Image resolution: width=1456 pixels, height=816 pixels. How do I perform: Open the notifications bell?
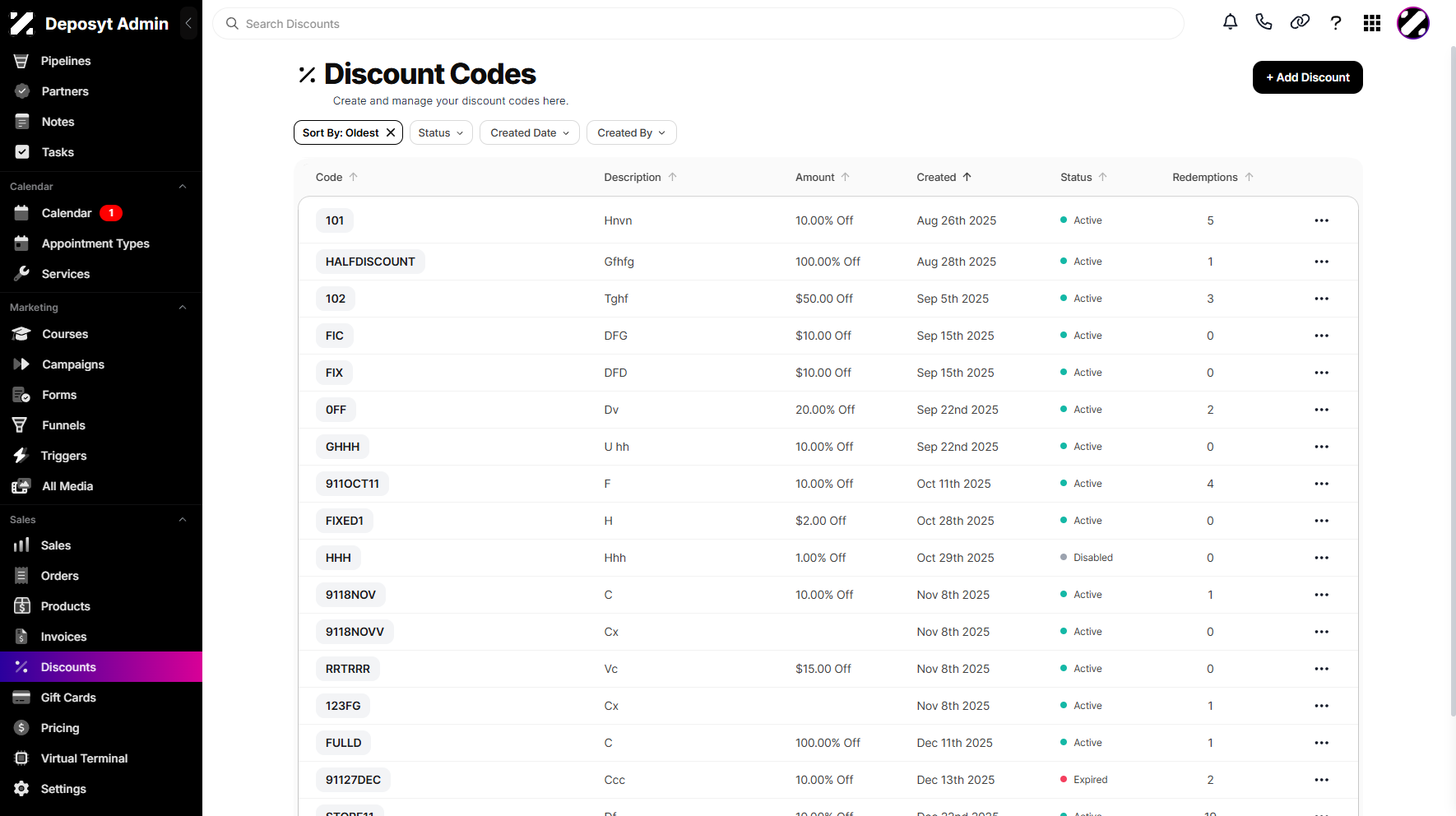point(1230,23)
